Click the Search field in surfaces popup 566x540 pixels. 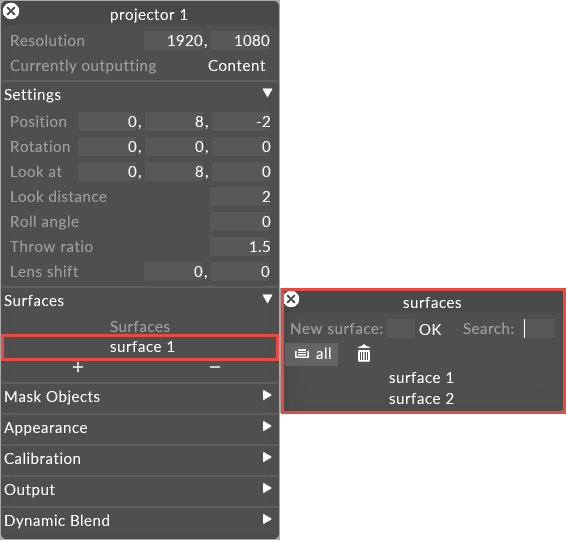coord(539,328)
